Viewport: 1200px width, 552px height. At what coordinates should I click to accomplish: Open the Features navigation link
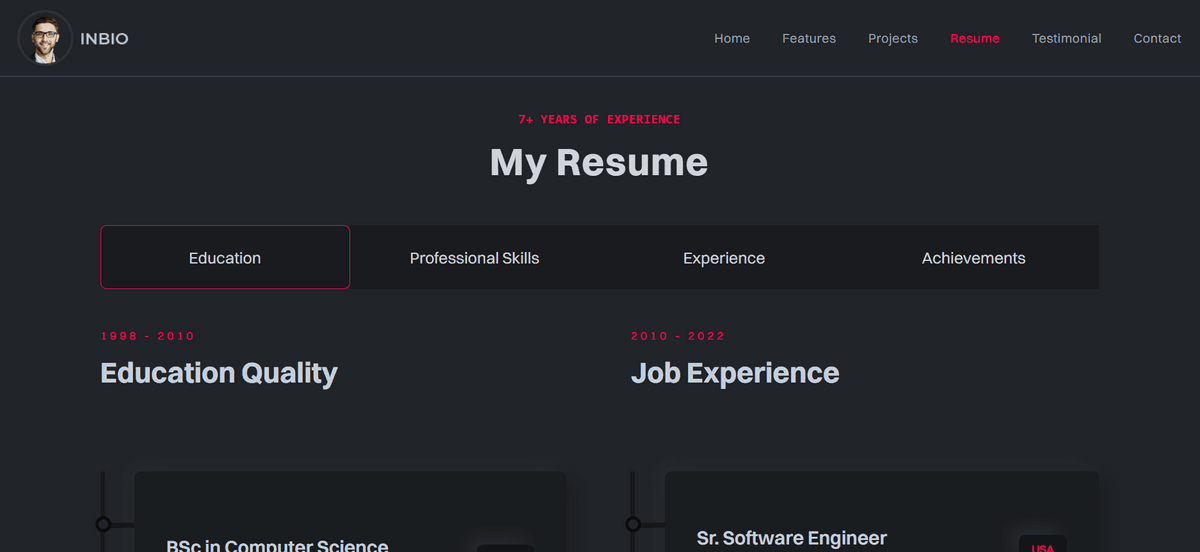[x=808, y=39]
